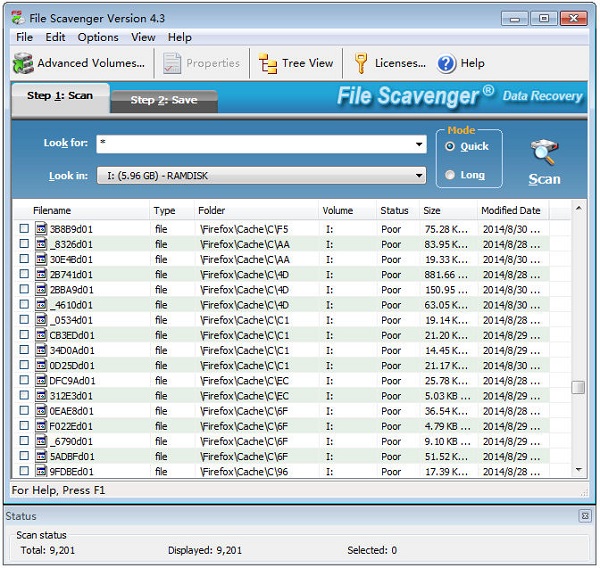Mark the checkbox for 0EAE8d01
The height and width of the screenshot is (568, 600).
click(x=24, y=411)
